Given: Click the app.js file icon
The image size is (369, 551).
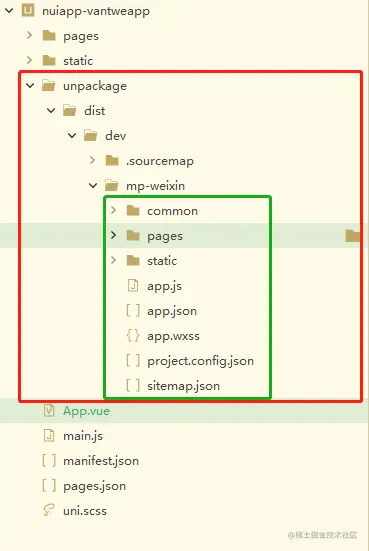Looking at the screenshot, I should point(132,285).
